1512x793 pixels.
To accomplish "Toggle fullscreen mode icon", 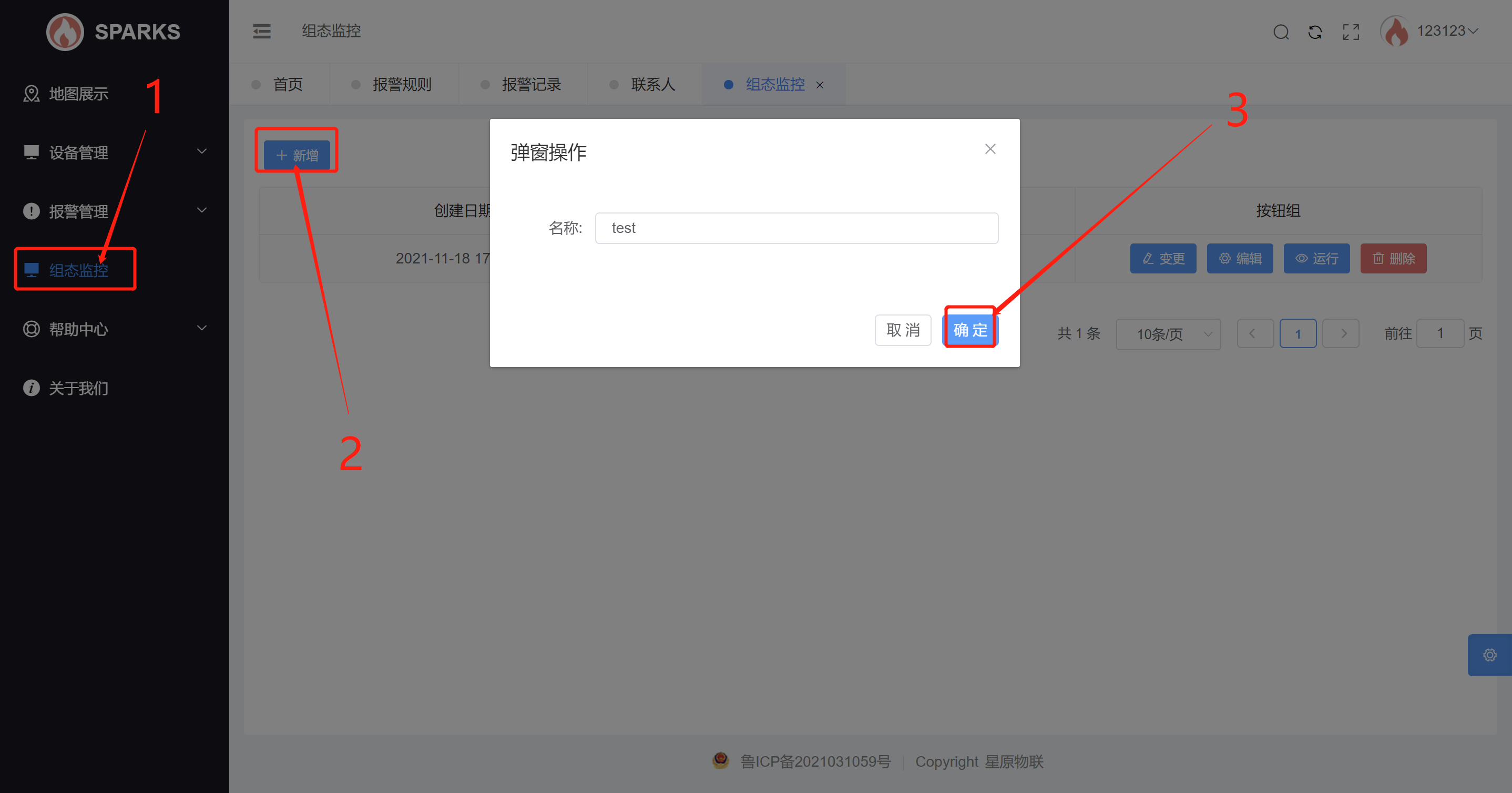I will coord(1351,32).
